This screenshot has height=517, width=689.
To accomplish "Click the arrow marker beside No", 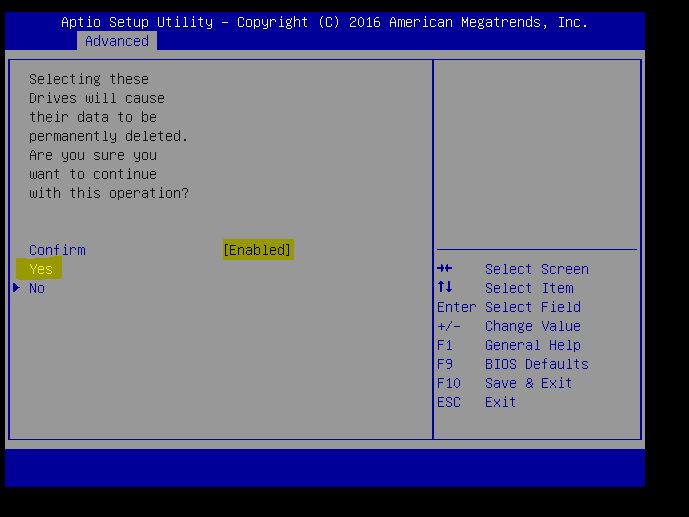I will tap(16, 288).
